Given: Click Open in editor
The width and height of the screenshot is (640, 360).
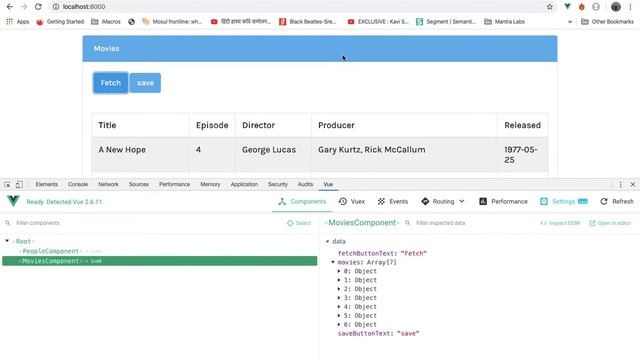Looking at the screenshot, I should coord(610,223).
